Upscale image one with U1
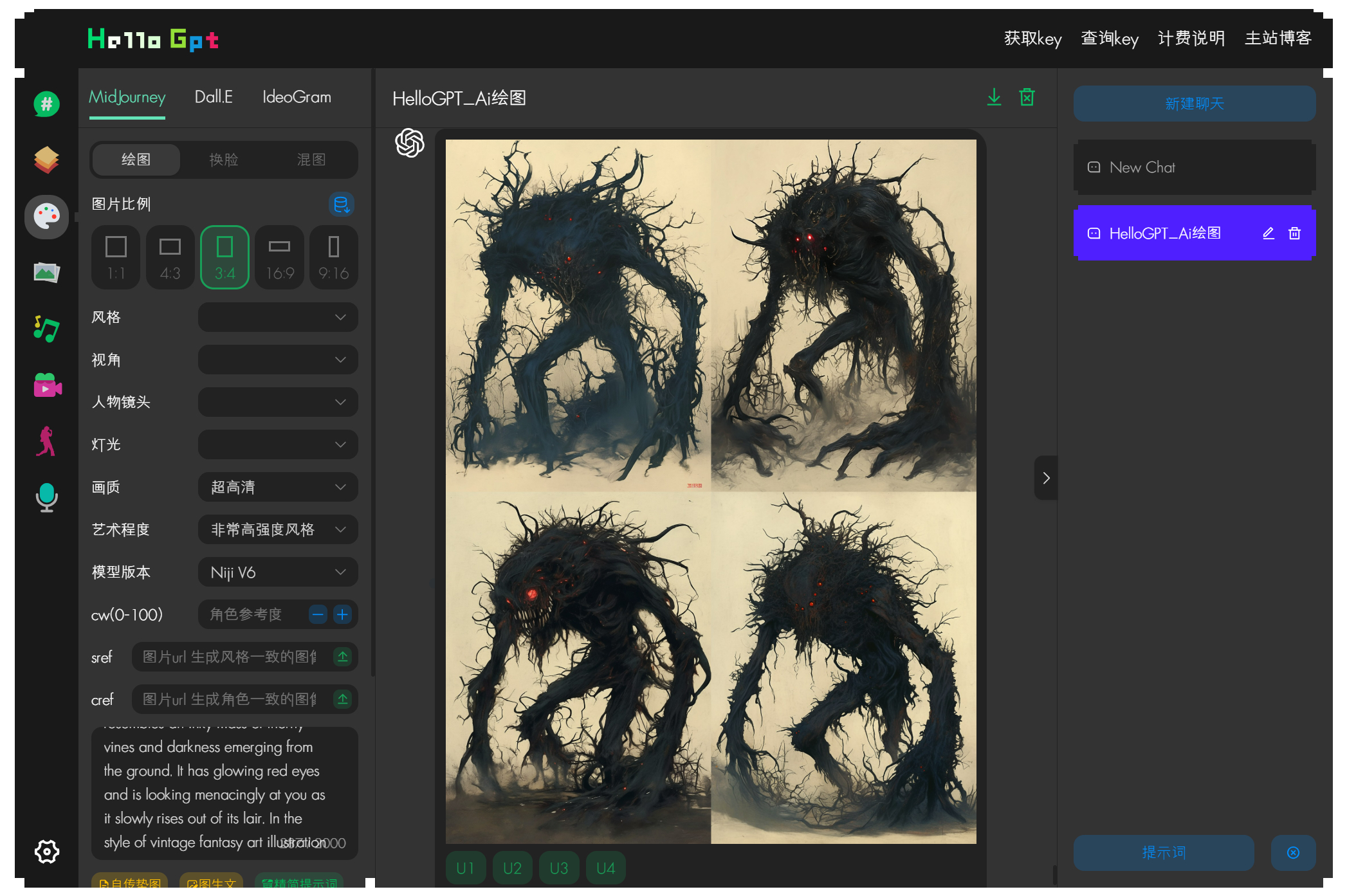 (x=466, y=868)
